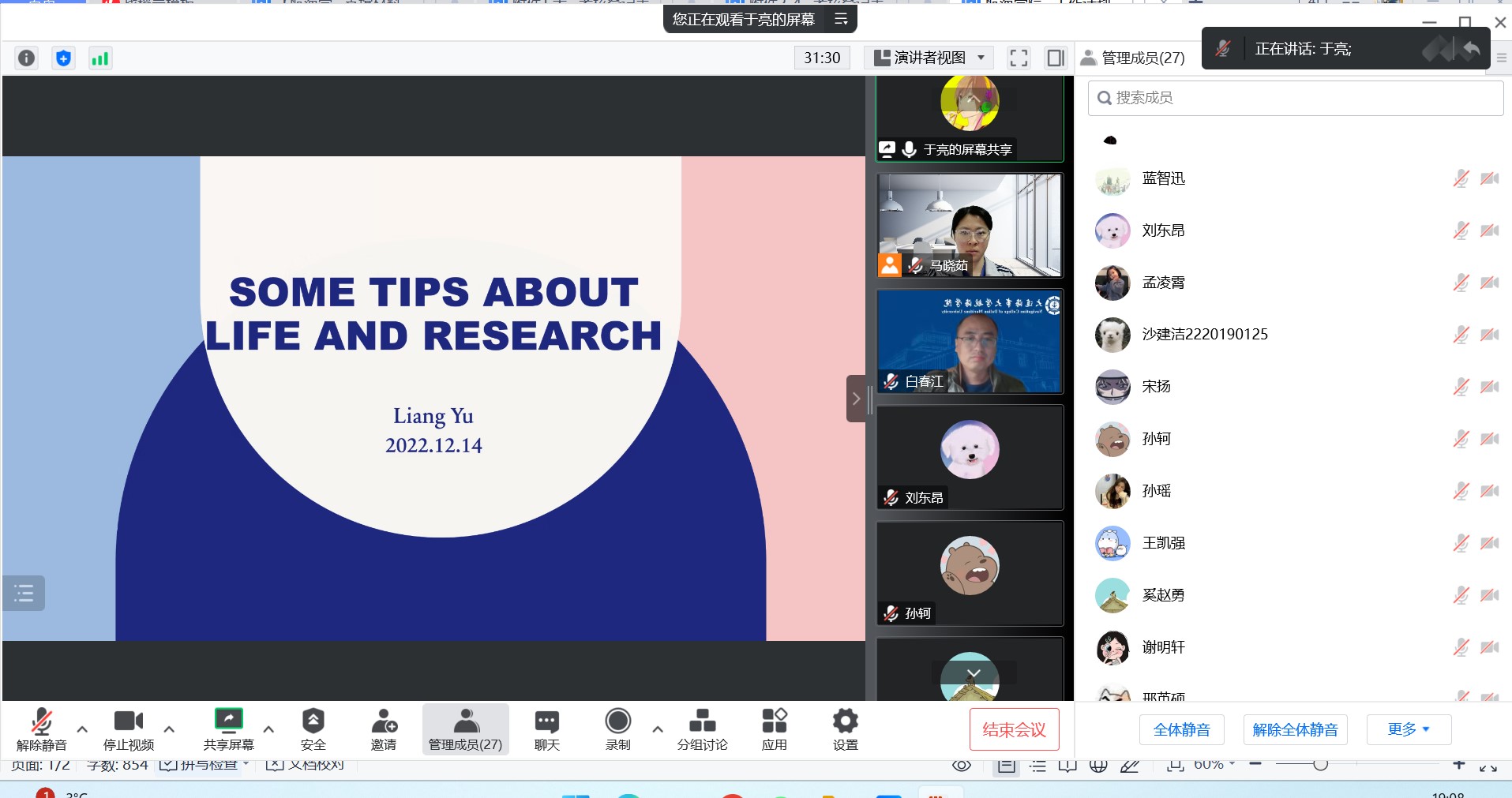Open the 演讲者视图 view dropdown
Viewport: 1512px width, 798px height.
click(x=930, y=58)
